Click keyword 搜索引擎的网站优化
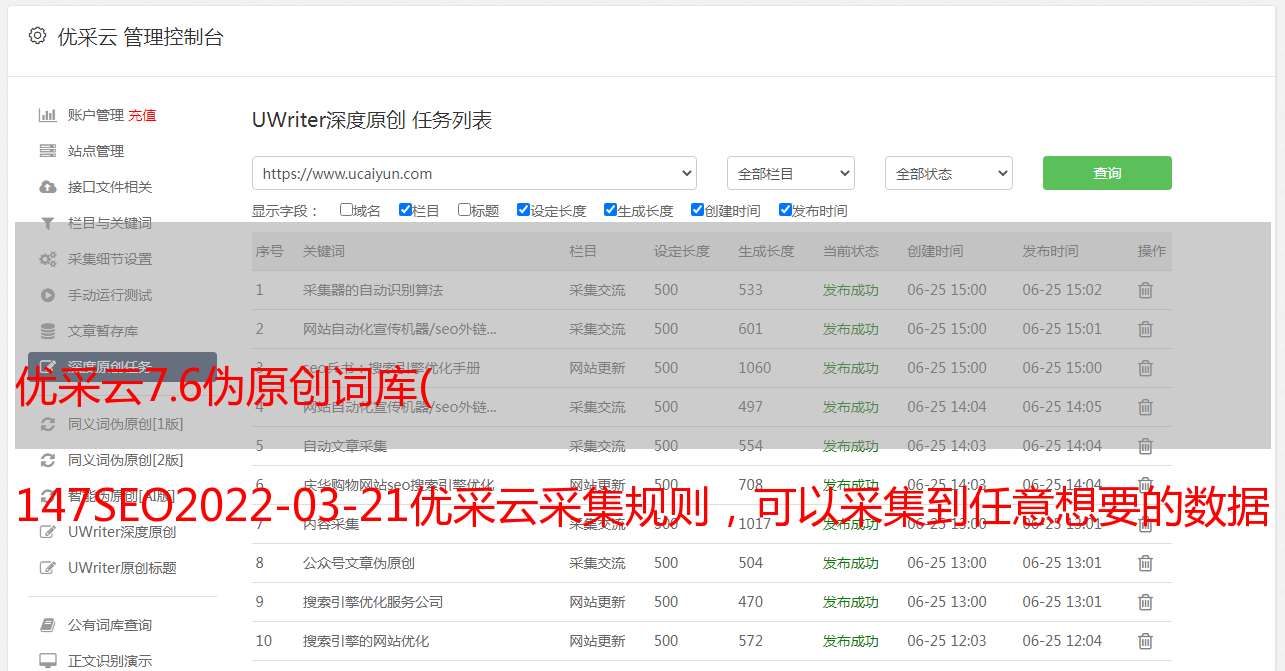The width and height of the screenshot is (1285, 671). click(x=366, y=641)
